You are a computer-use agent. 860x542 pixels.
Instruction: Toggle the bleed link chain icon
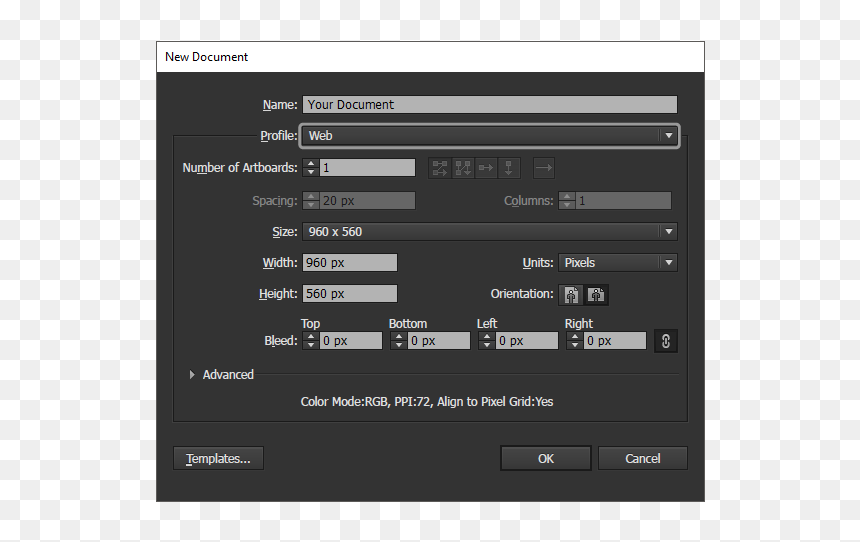[x=665, y=341]
